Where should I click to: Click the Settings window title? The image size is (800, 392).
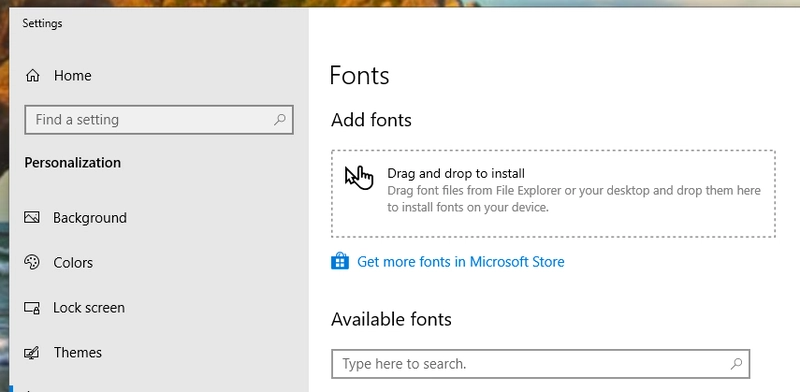[x=42, y=23]
